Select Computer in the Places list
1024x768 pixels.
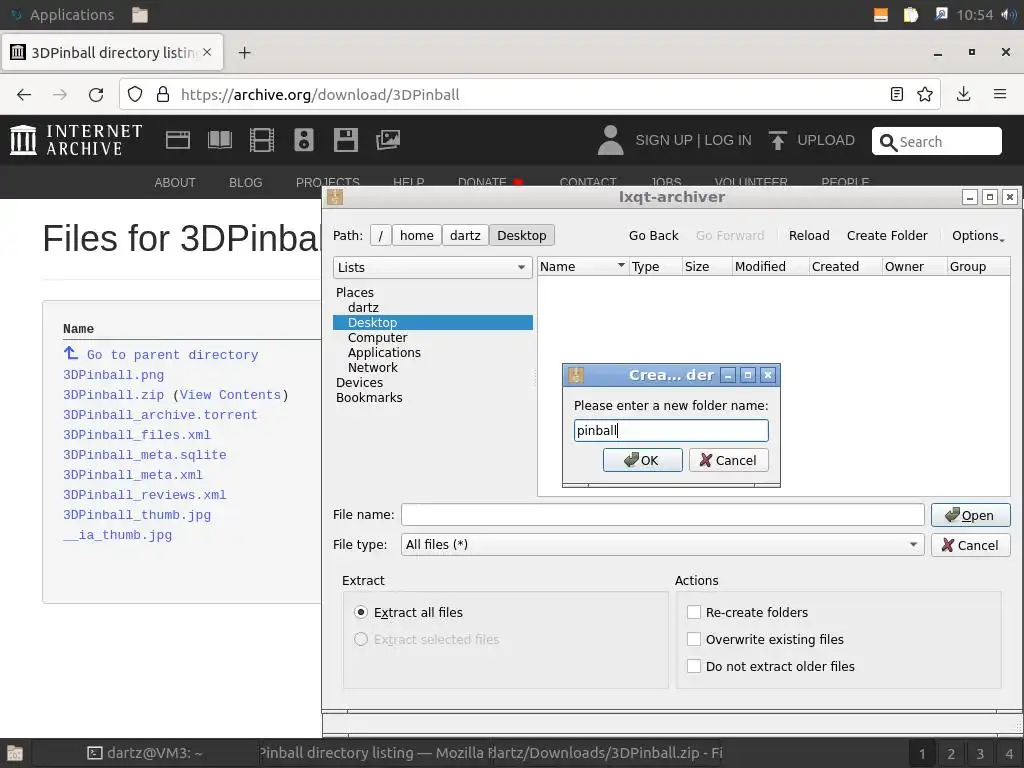377,338
